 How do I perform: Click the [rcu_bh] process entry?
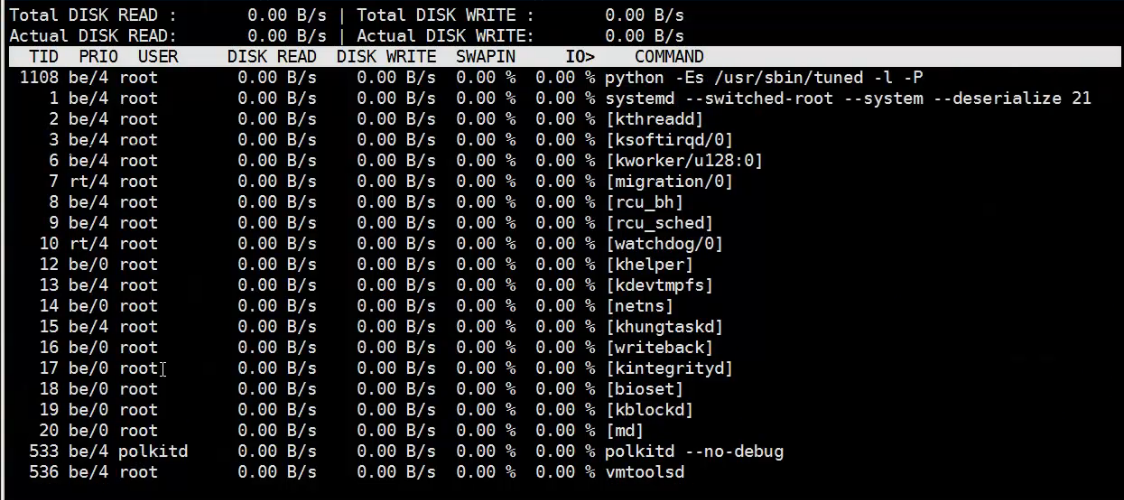click(644, 202)
